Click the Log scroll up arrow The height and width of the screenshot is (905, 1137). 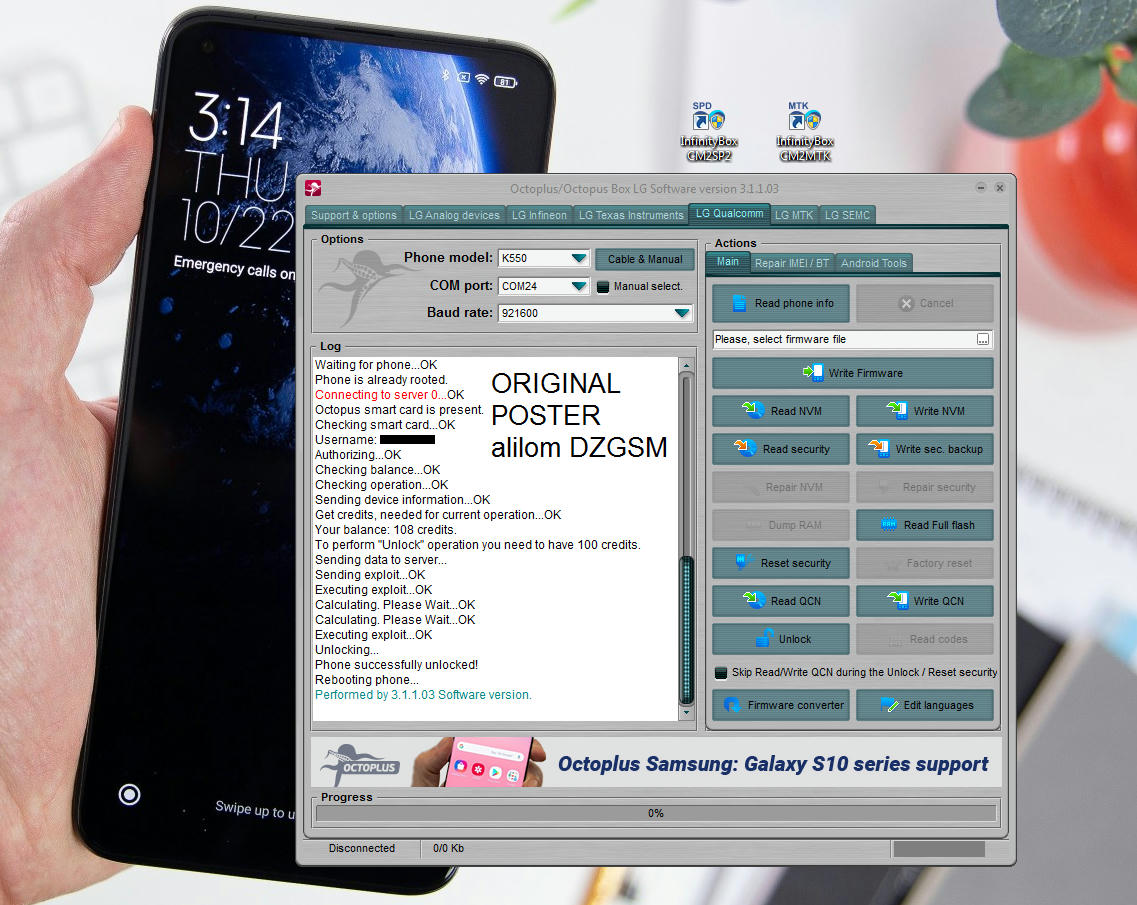coord(686,365)
